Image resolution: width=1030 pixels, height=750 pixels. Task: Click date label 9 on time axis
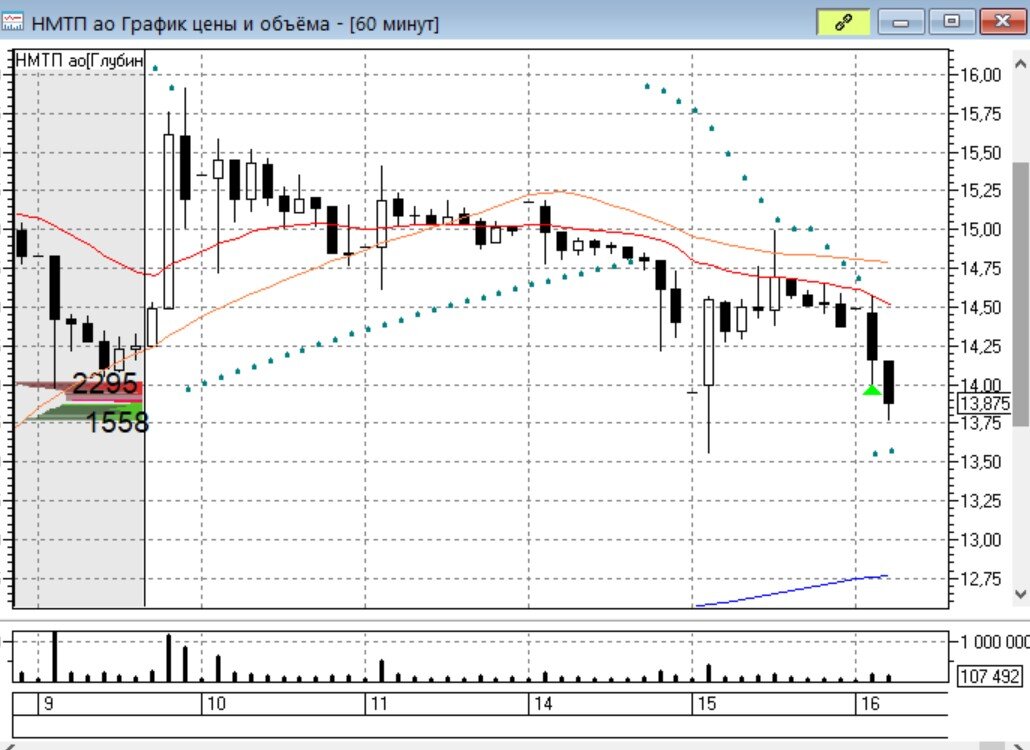coord(48,704)
